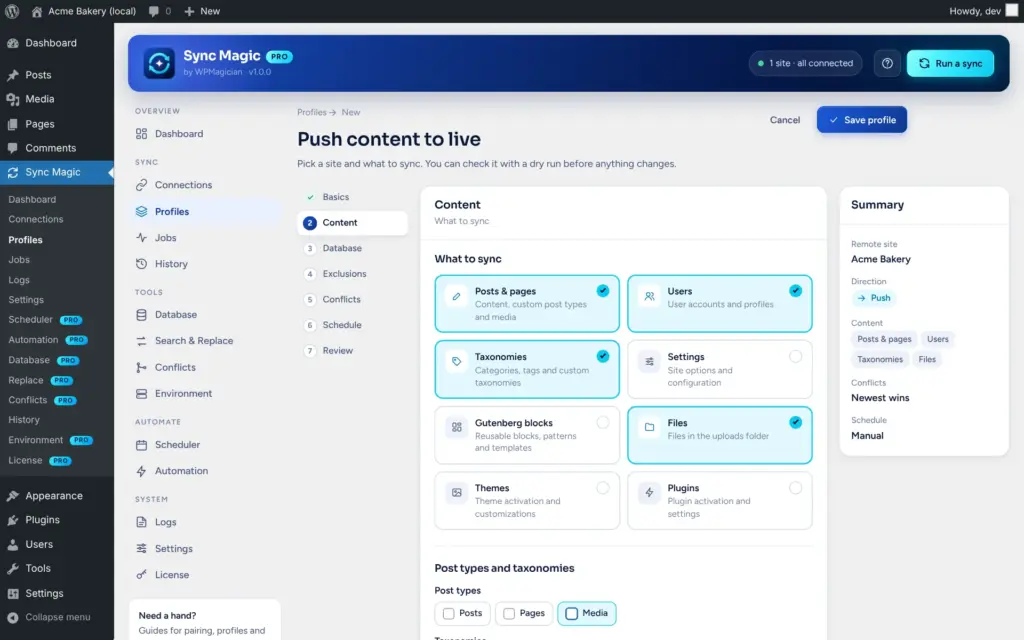Uncheck the Users sync option

coord(795,291)
